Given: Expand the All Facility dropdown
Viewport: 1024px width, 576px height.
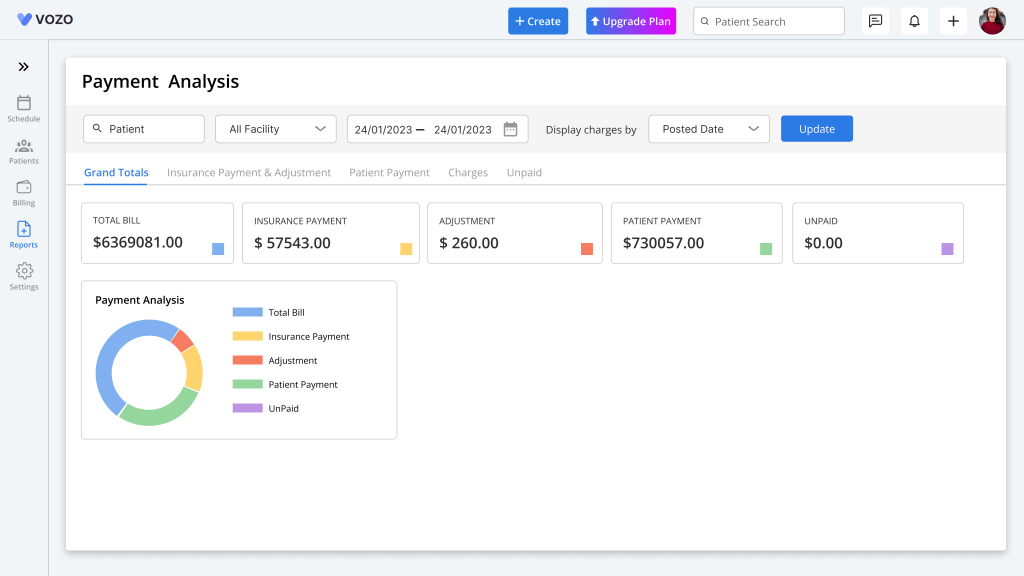Looking at the screenshot, I should click(276, 129).
